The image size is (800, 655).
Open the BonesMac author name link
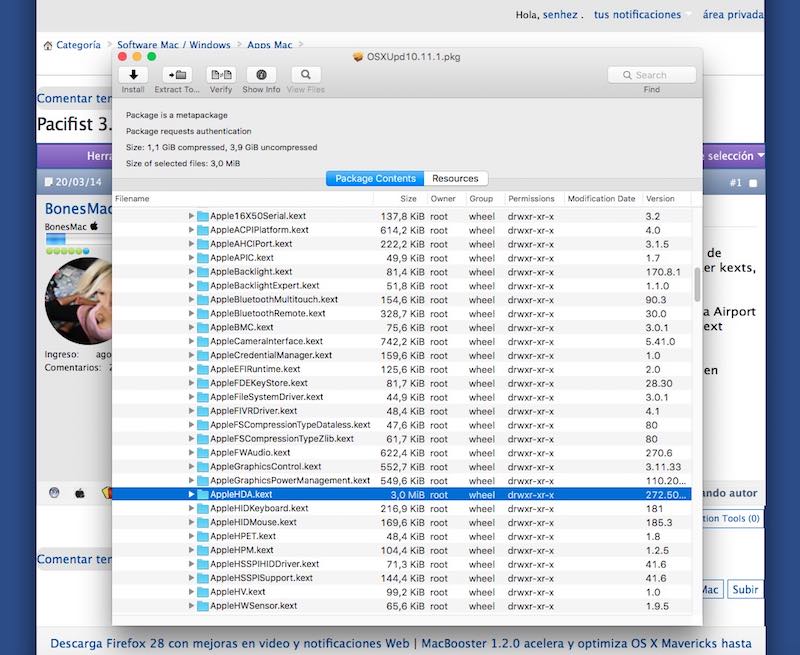pos(78,209)
